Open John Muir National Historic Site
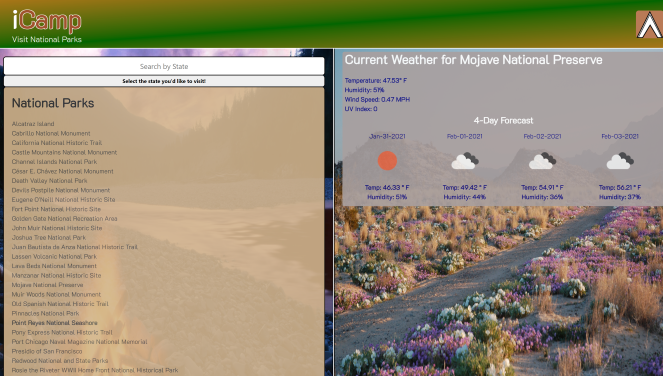 point(57,228)
